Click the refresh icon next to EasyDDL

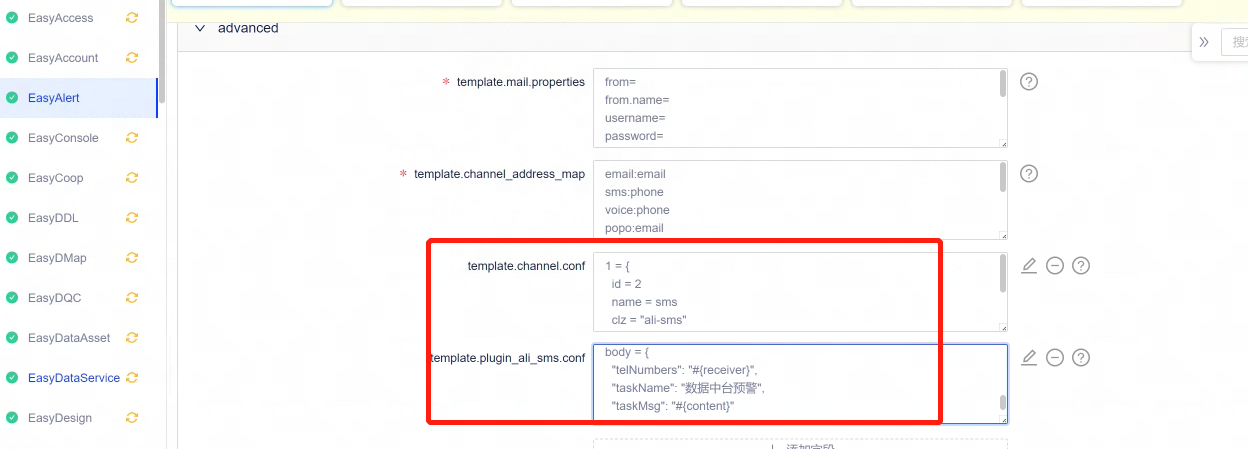coord(131,218)
